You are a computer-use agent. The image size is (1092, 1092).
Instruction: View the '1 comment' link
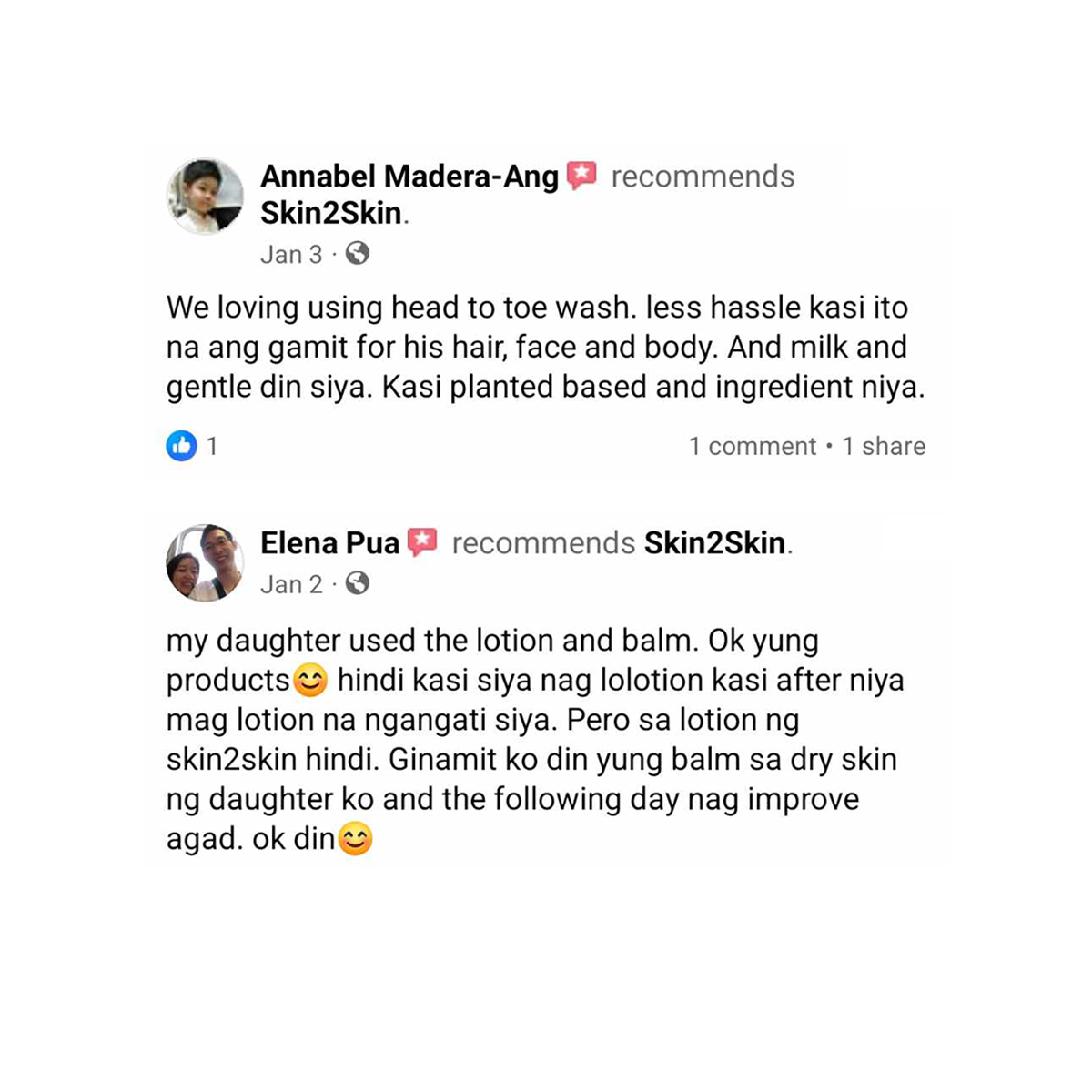point(753,446)
